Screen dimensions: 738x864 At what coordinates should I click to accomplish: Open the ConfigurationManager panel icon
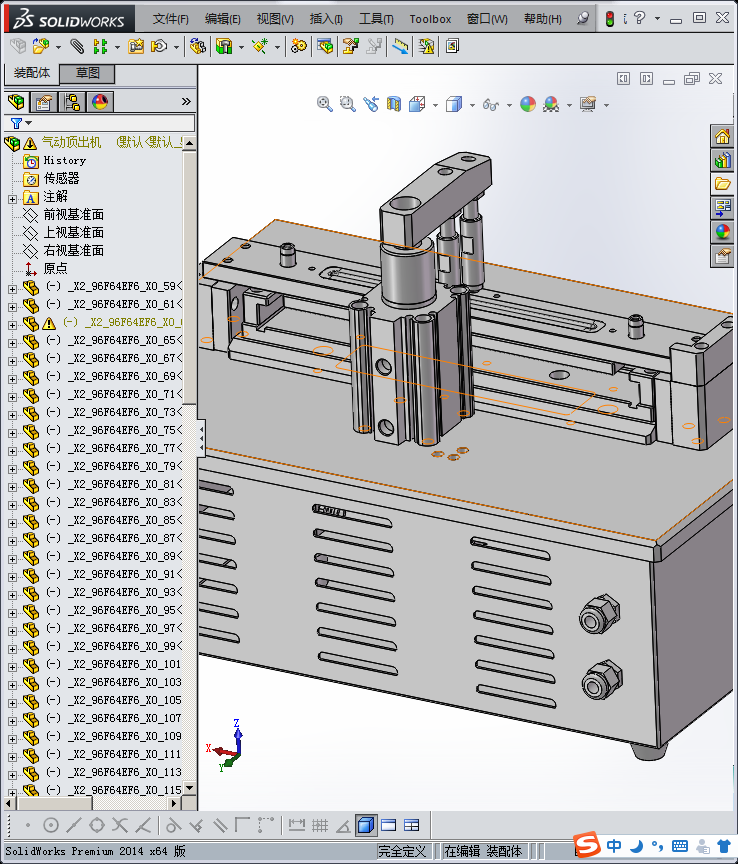click(x=72, y=102)
